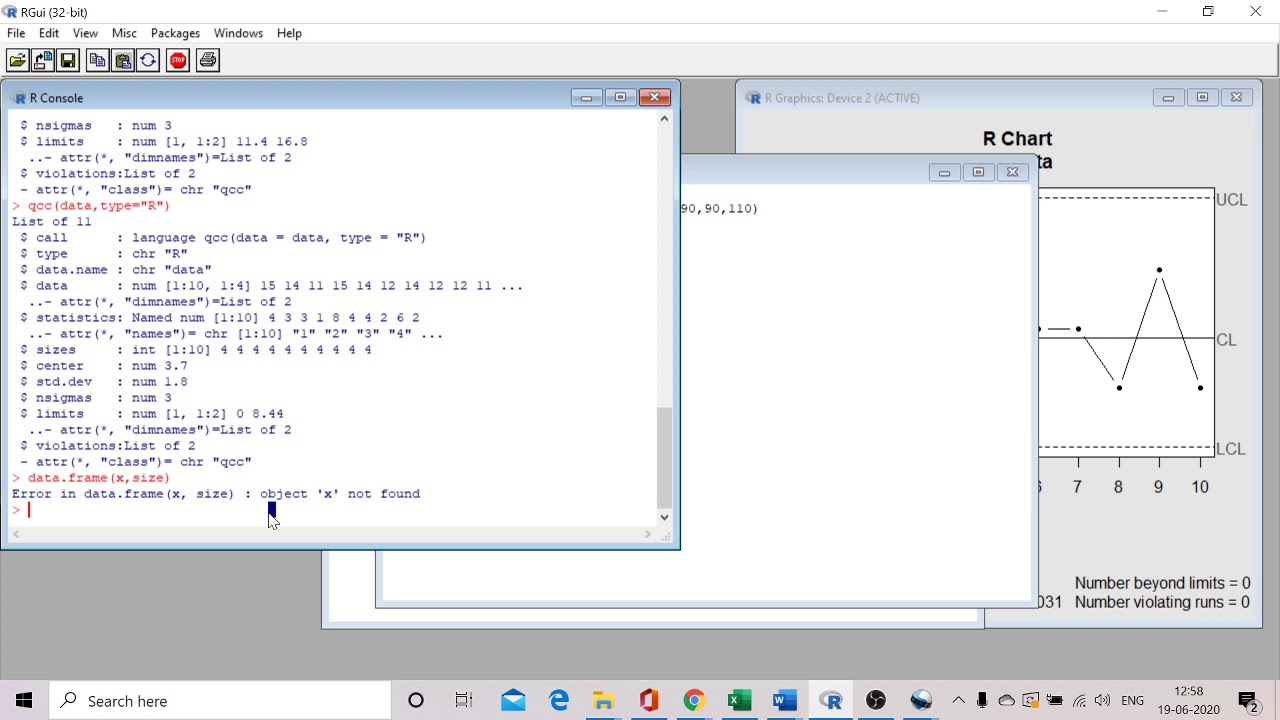Open the Misc menu
This screenshot has height=720, width=1280.
(x=124, y=33)
